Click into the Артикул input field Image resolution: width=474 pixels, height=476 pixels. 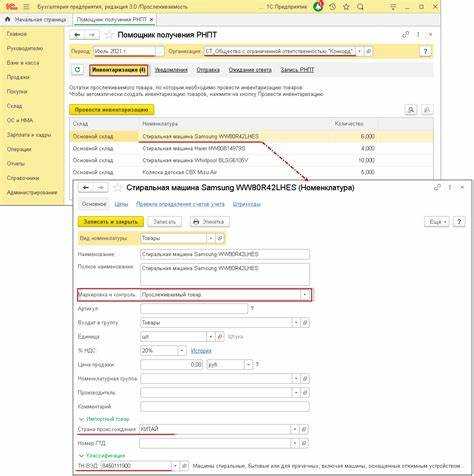[x=194, y=309]
